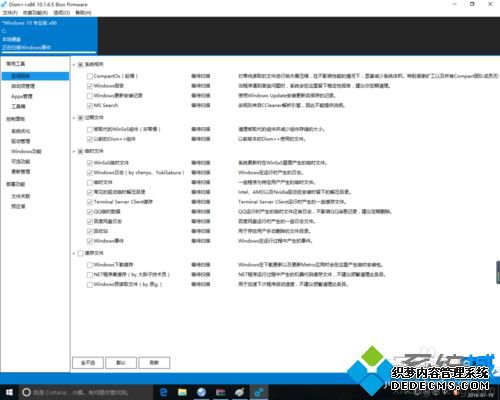Open the 文件(F) menu
The image size is (500, 400).
pyautogui.click(x=10, y=13)
